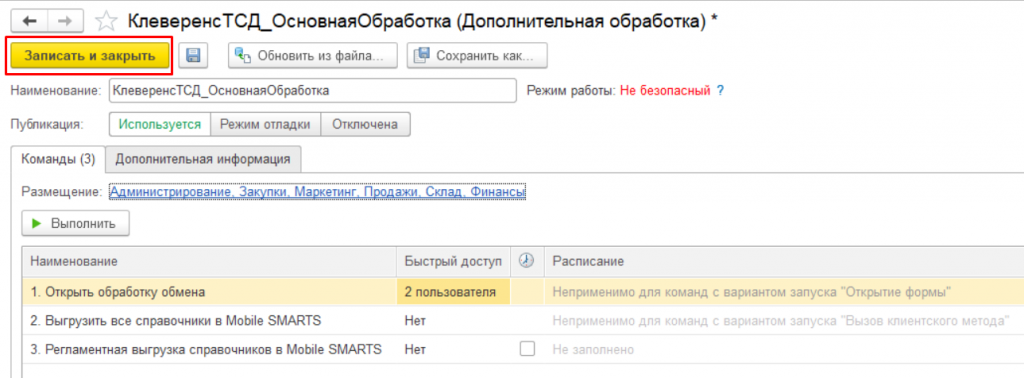Open Размещение sections link
The width and height of the screenshot is (1024, 378).
[317, 192]
